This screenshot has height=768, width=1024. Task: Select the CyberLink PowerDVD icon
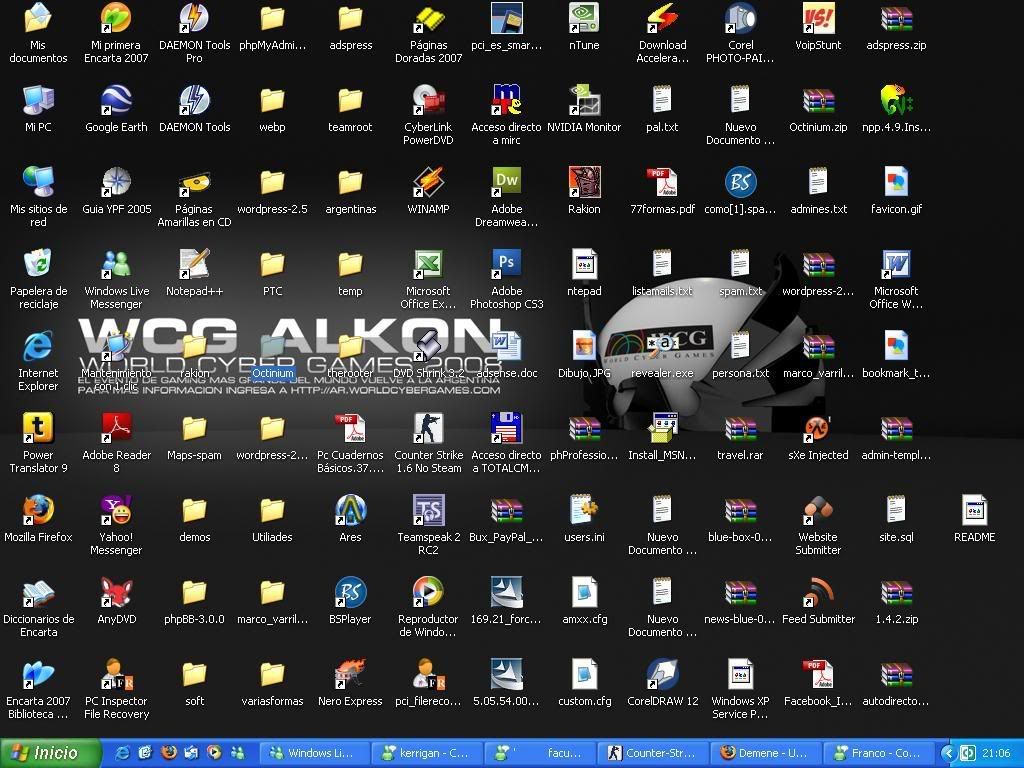click(x=428, y=100)
